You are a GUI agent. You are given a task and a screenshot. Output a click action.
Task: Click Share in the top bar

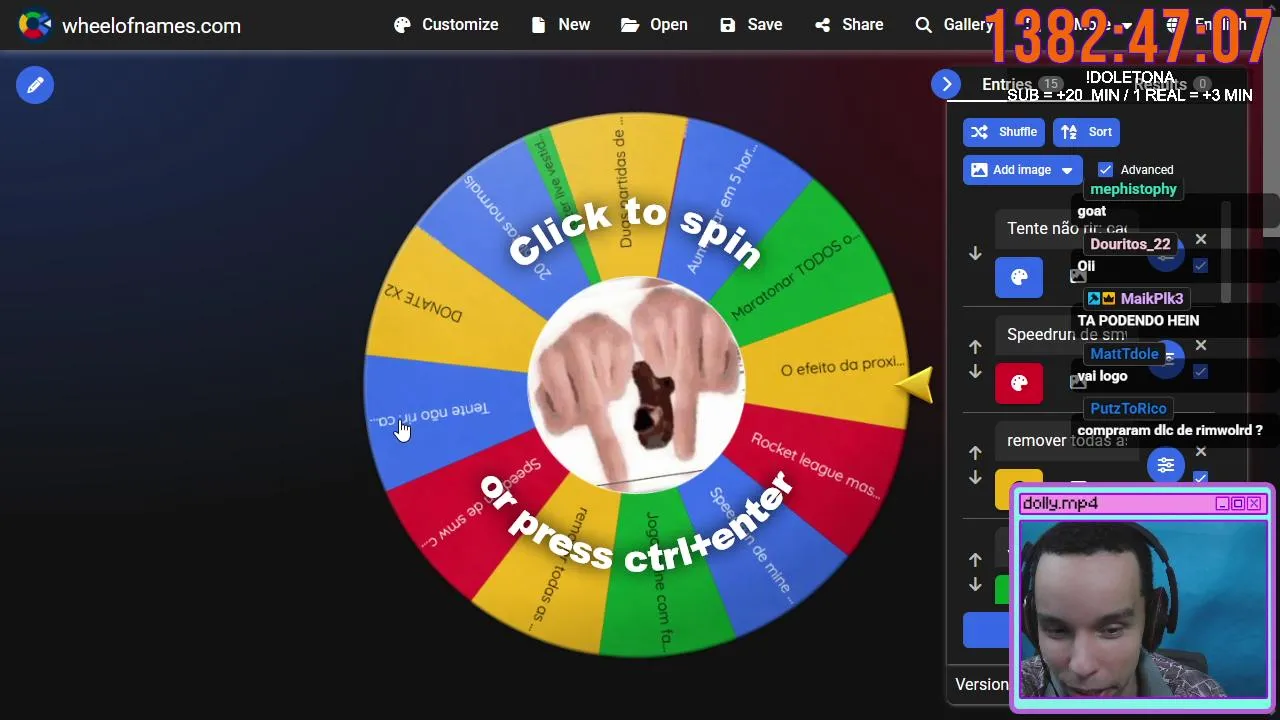[849, 25]
